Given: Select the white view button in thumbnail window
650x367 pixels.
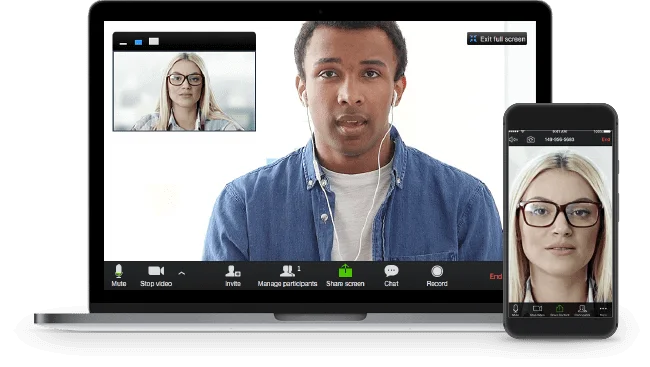Looking at the screenshot, I should (154, 41).
